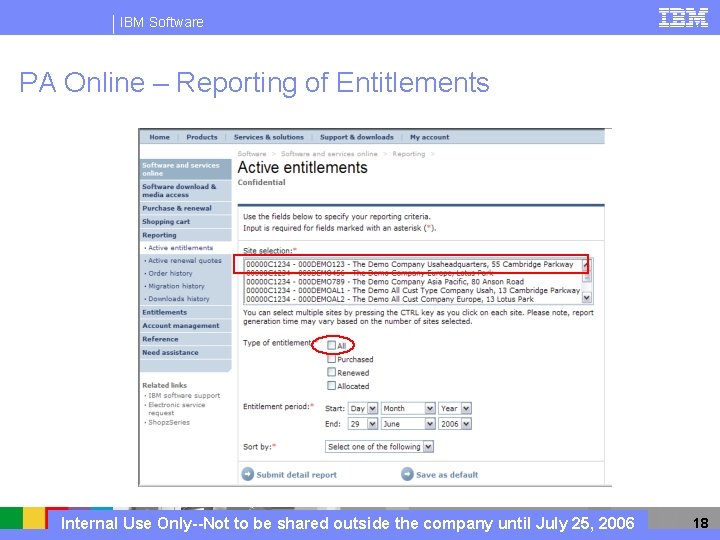Click the Software breadcrumb link
This screenshot has height=540, width=720.
[252, 154]
